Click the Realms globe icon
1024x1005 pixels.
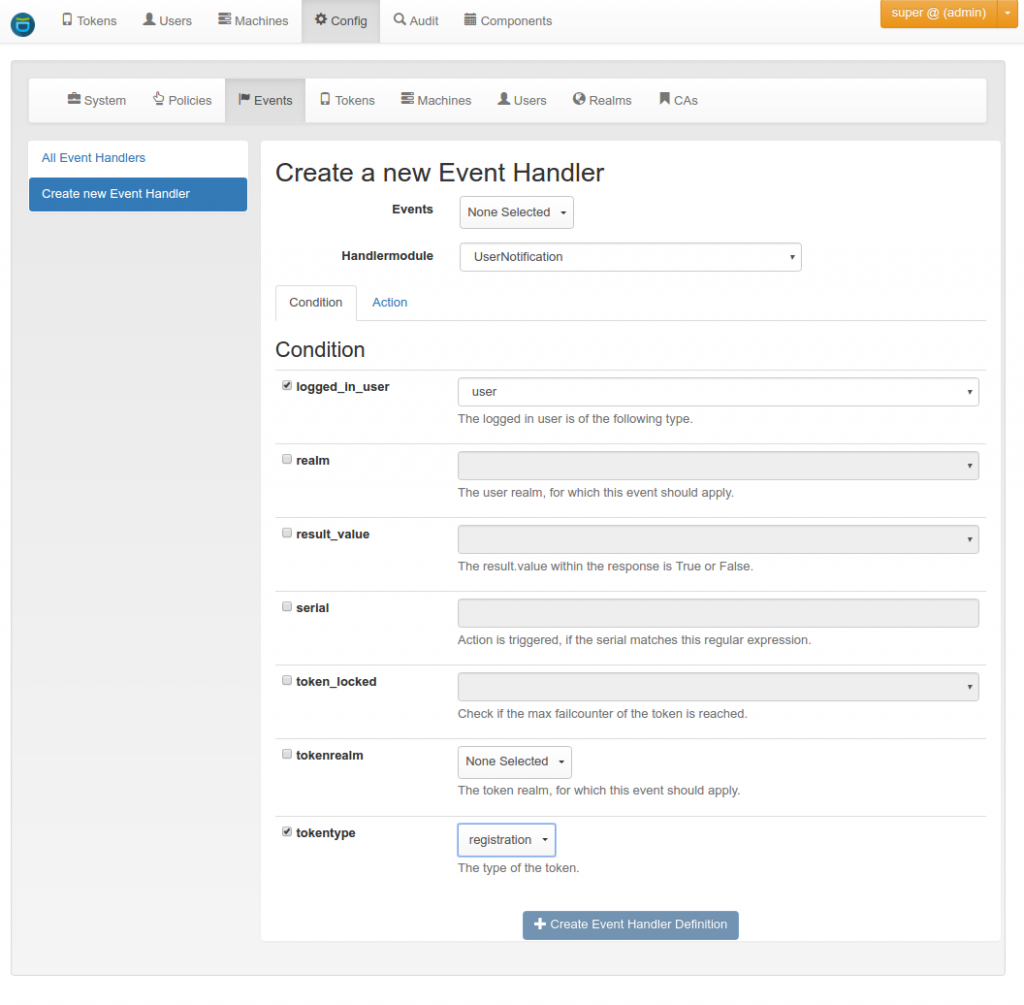pos(579,99)
